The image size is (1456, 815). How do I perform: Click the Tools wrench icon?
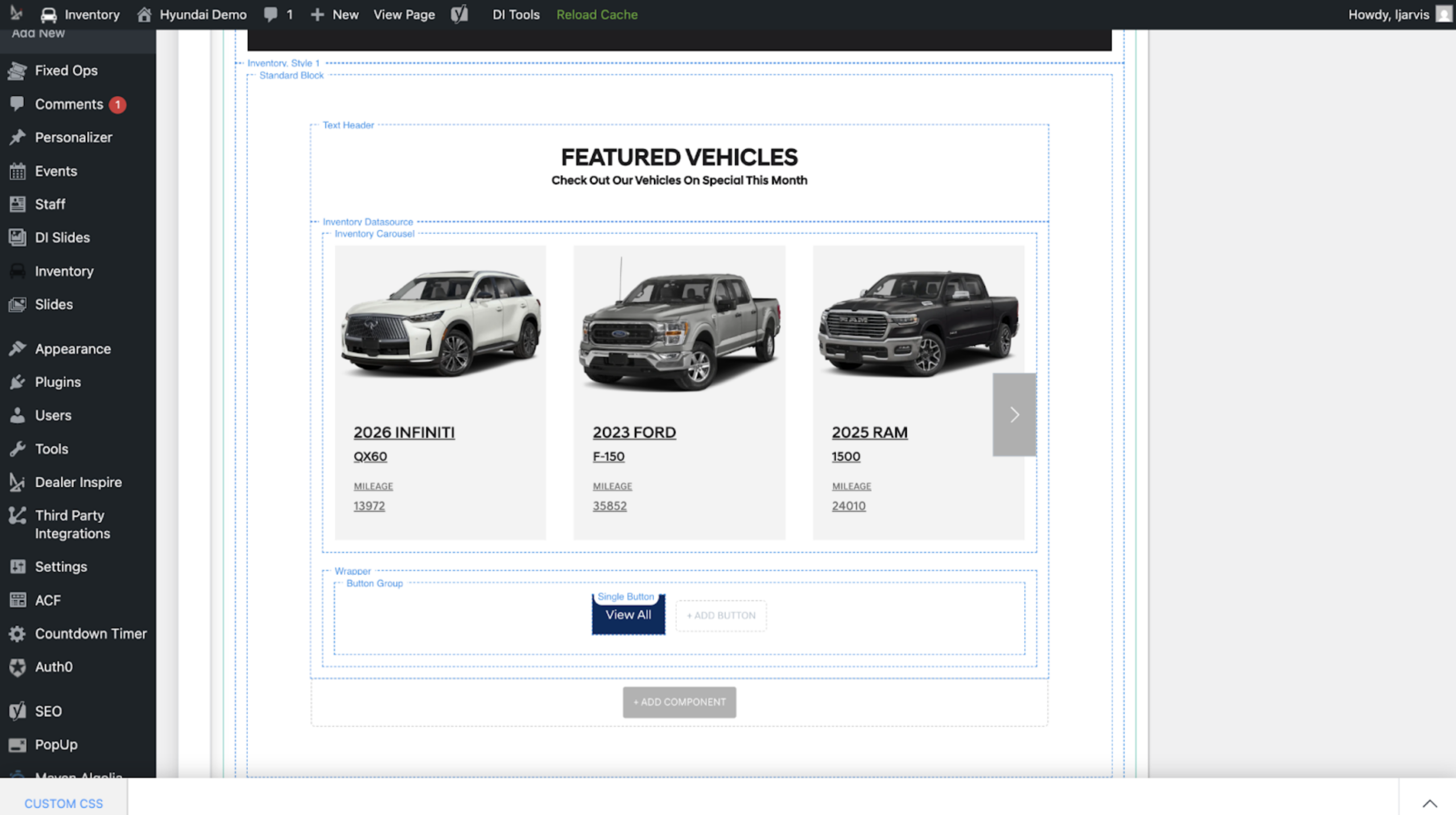(17, 449)
